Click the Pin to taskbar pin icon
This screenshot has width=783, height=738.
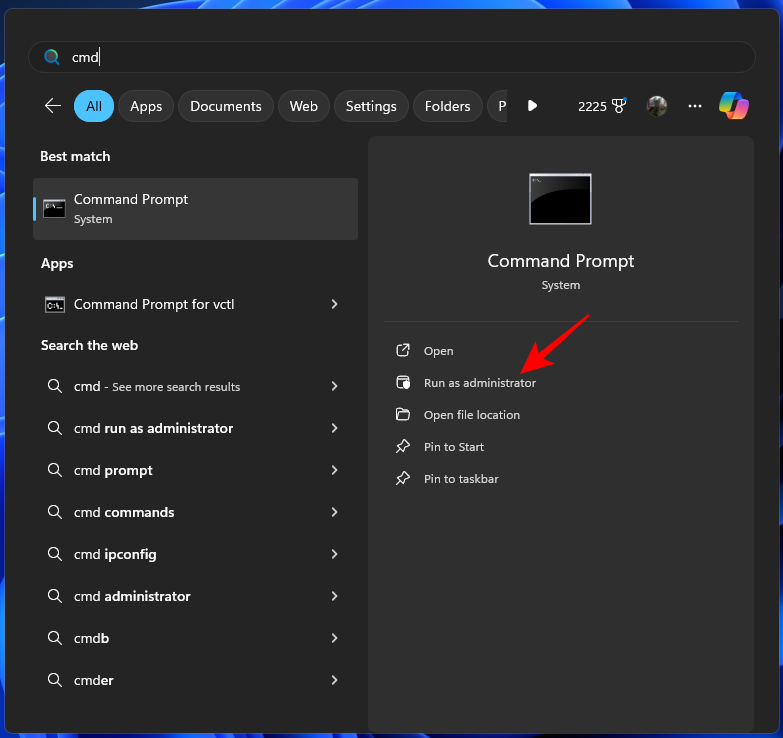click(x=403, y=478)
